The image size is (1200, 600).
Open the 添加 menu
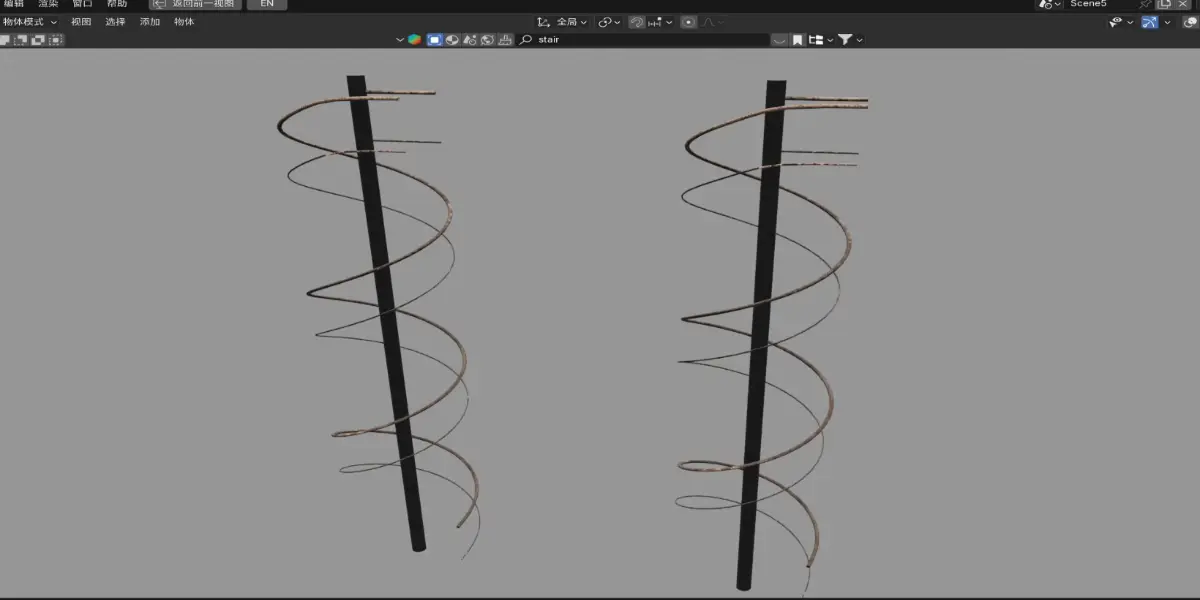[x=150, y=22]
